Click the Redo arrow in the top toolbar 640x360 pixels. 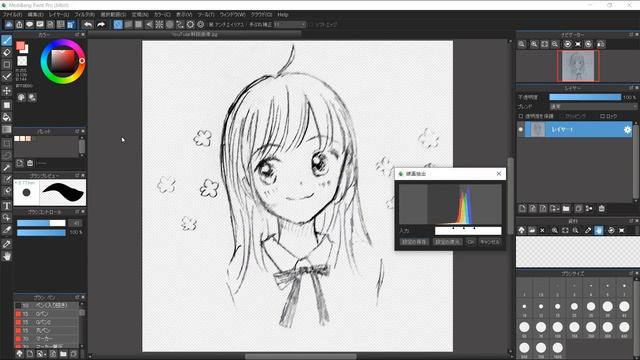point(100,24)
